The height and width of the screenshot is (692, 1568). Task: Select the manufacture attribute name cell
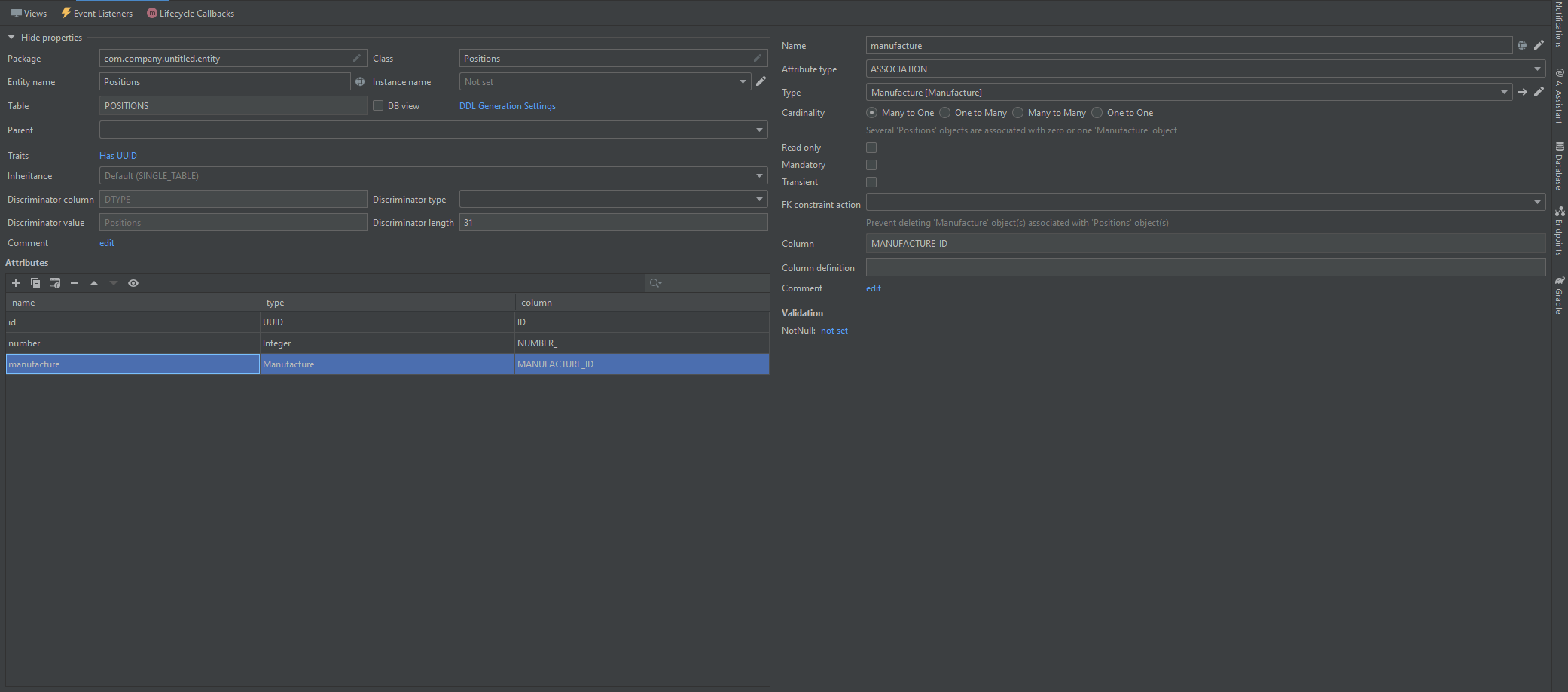(133, 364)
